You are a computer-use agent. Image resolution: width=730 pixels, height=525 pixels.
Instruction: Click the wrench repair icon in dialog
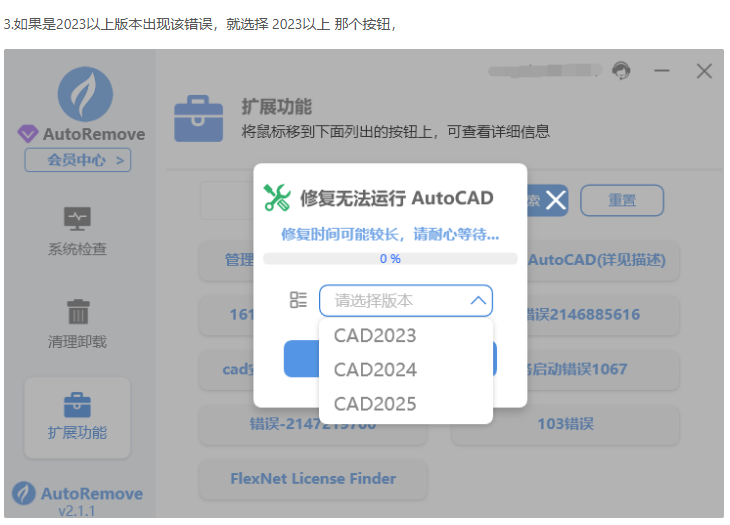pos(277,198)
